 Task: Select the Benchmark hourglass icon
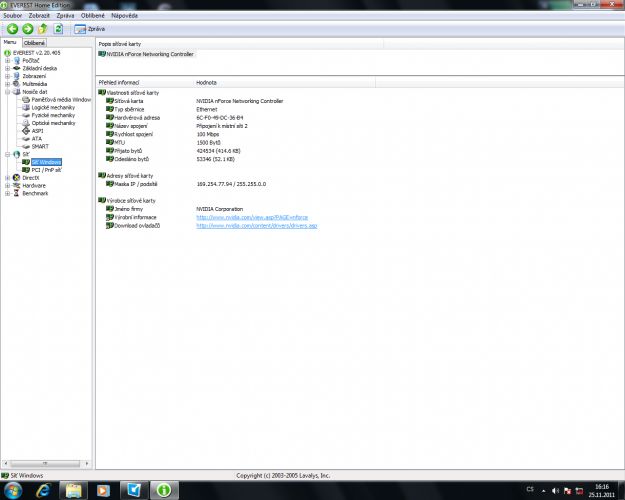[17, 193]
